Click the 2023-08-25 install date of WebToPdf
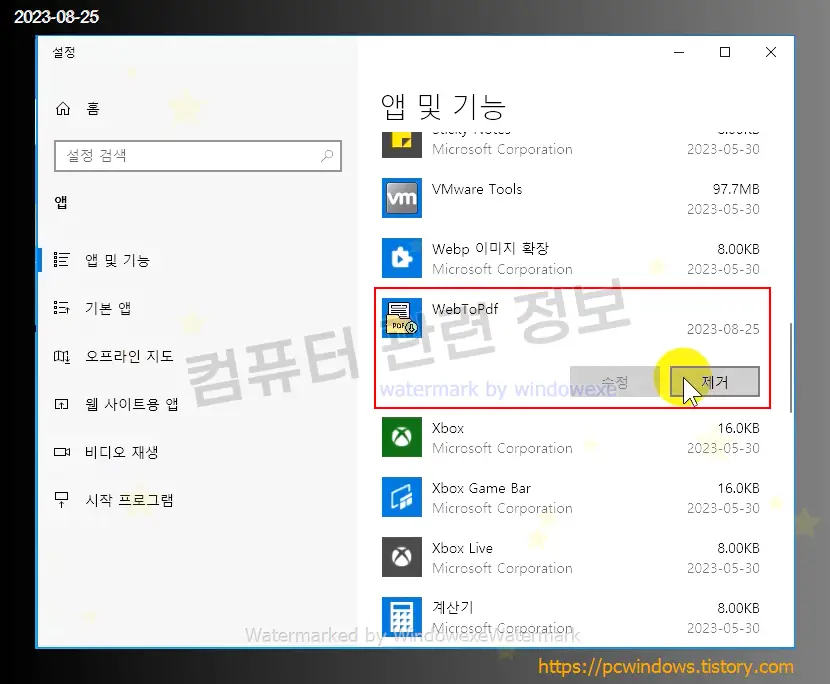 coord(723,329)
